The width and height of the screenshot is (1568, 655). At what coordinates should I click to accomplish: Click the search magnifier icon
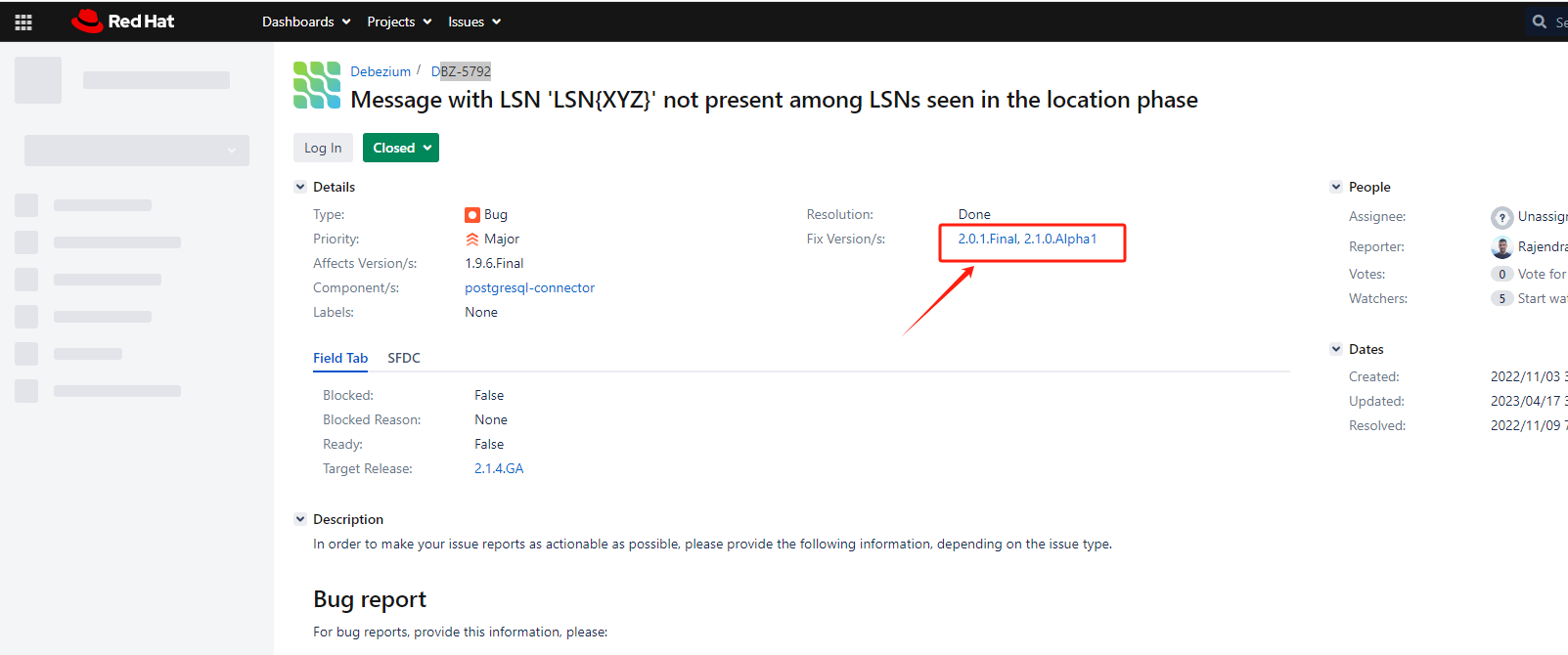tap(1540, 22)
